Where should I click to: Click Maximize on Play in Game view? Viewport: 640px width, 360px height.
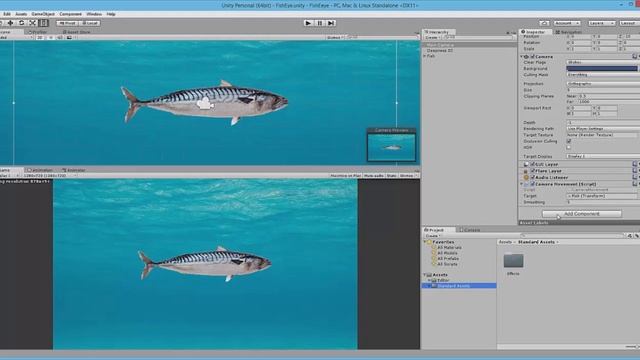click(x=346, y=176)
